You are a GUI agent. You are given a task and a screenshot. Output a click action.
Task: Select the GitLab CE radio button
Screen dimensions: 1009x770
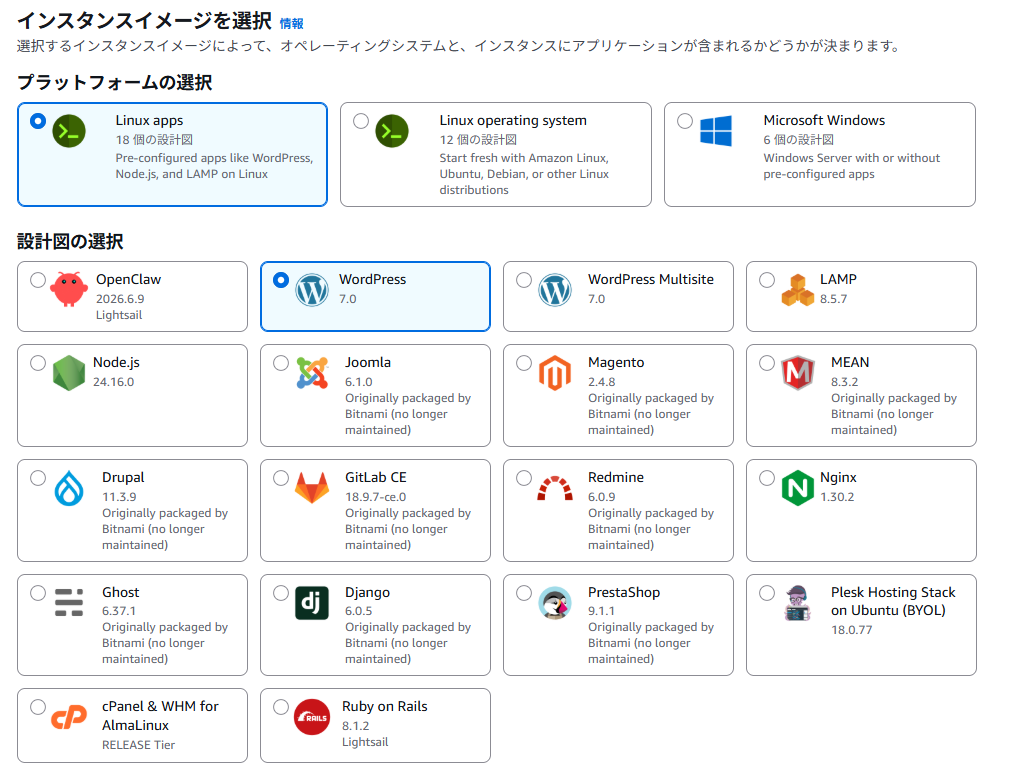[x=281, y=478]
